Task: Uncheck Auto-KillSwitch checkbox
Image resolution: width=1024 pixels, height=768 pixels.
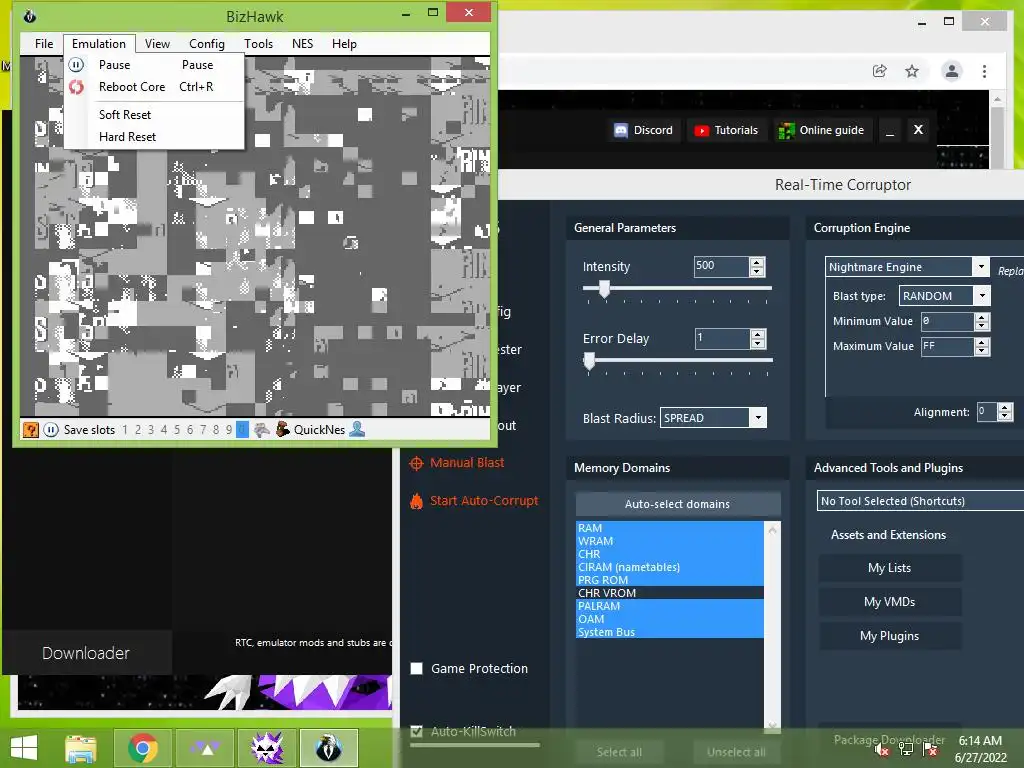Action: coord(417,731)
